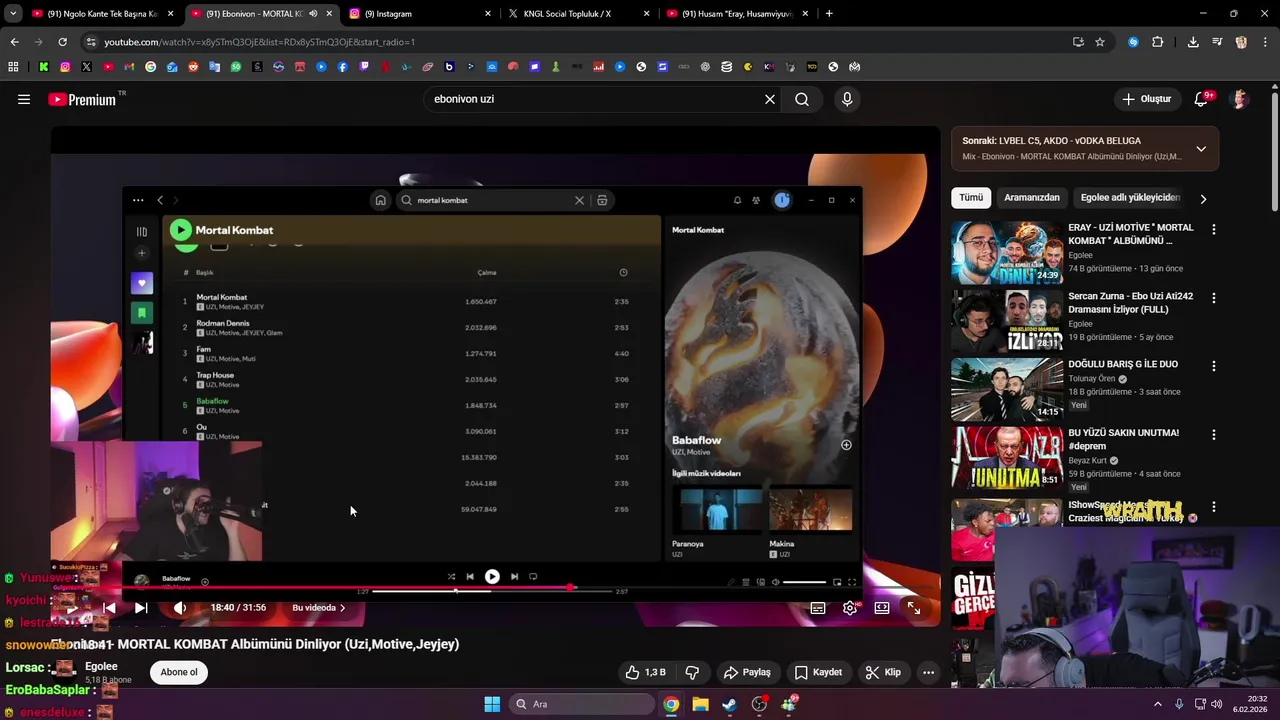Open options menu for BU YÜZÜ SAKIN UNUTMA video
The width and height of the screenshot is (1280, 720).
click(x=1214, y=435)
